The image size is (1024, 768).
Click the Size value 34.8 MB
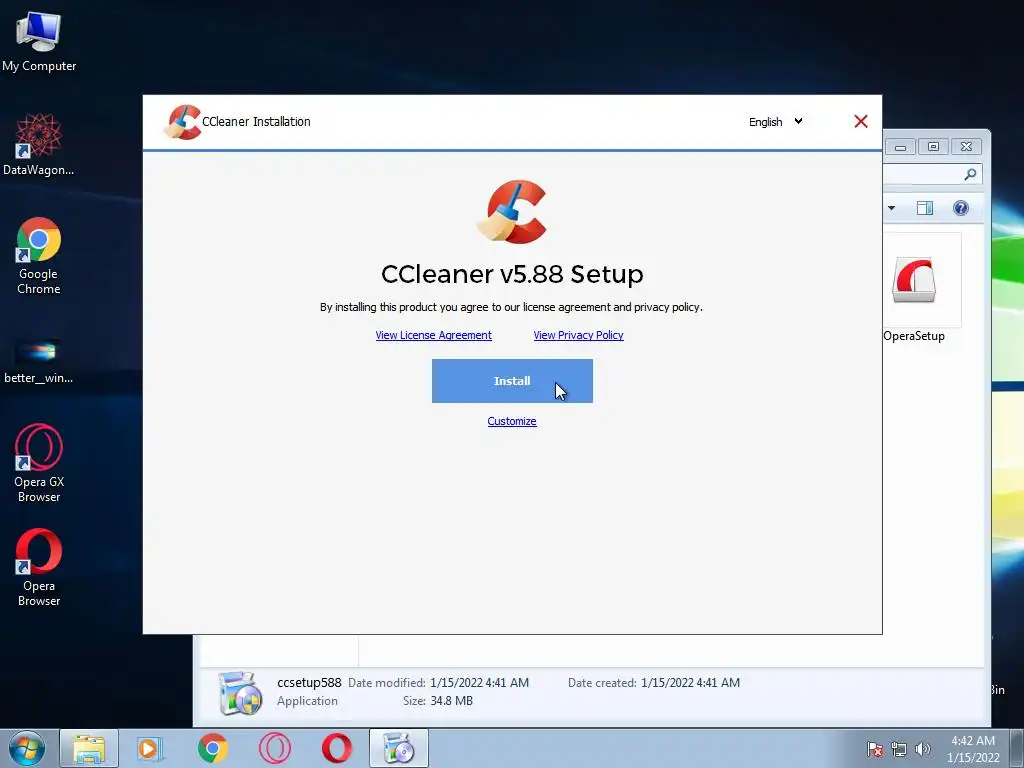tap(451, 701)
